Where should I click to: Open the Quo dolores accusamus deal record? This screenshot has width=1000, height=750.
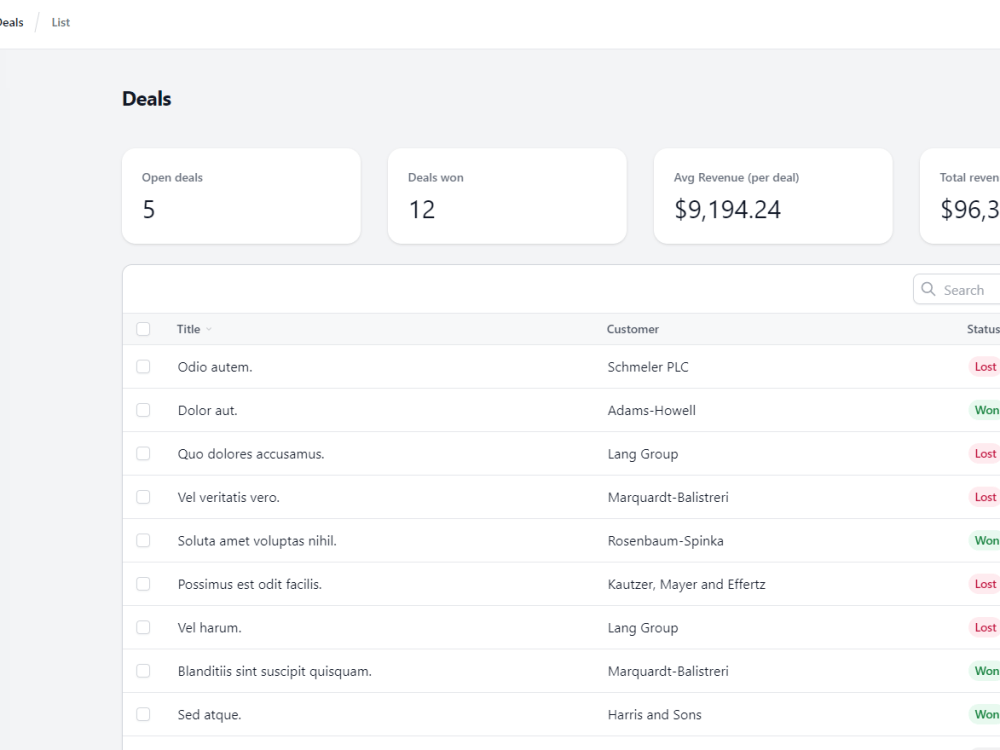253,453
